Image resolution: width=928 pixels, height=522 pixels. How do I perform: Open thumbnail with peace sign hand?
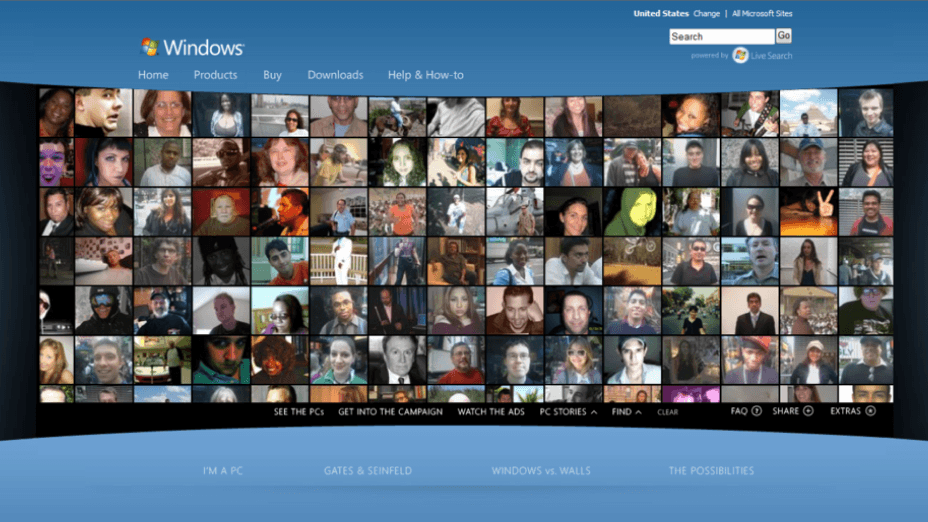point(808,212)
